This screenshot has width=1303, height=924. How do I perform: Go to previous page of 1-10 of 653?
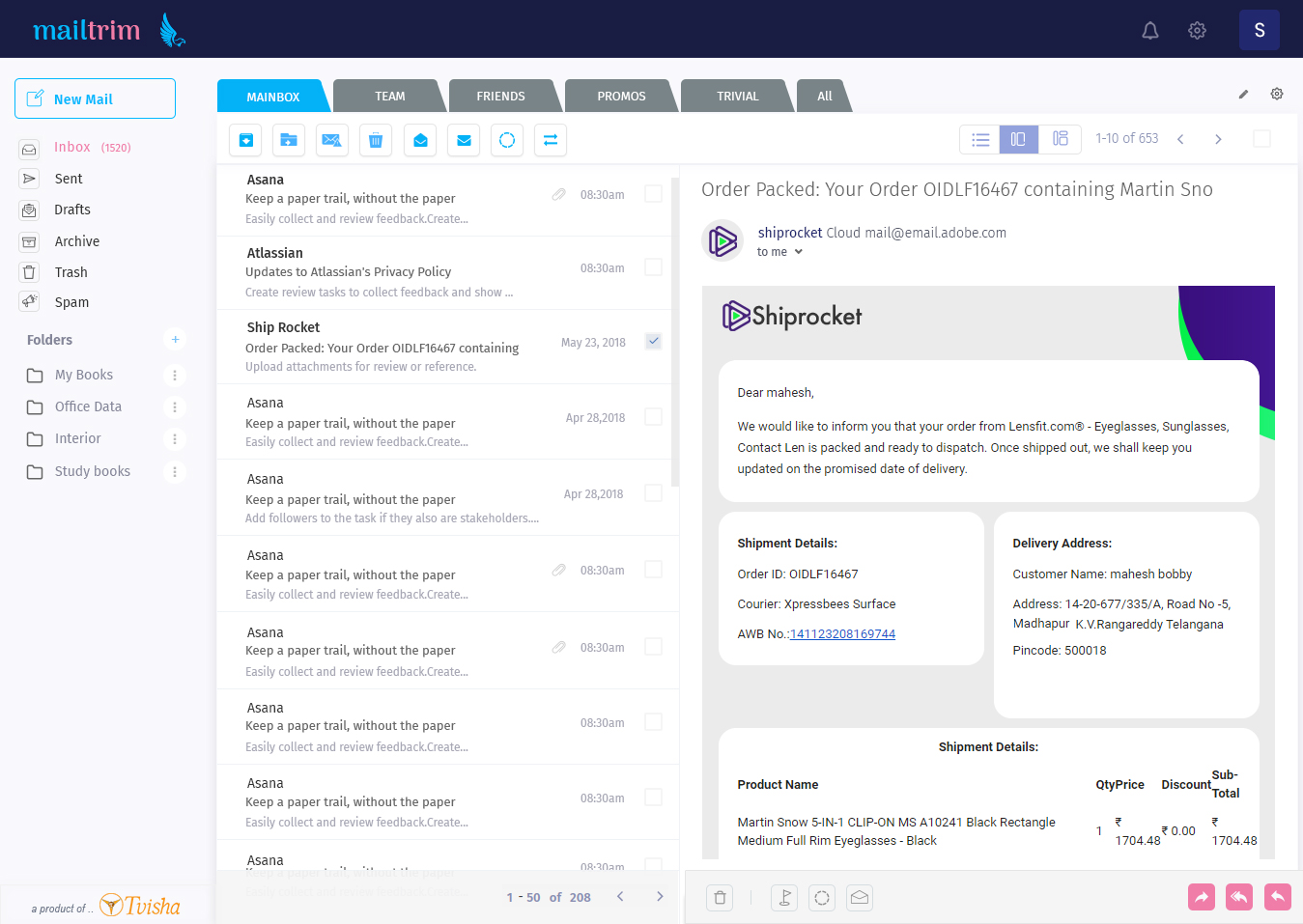(x=1180, y=139)
